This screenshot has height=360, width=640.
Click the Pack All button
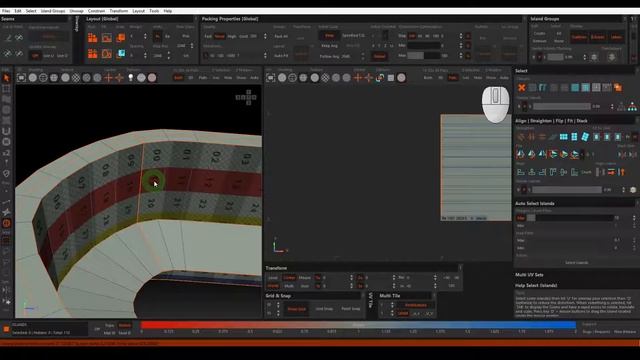click(x=281, y=36)
